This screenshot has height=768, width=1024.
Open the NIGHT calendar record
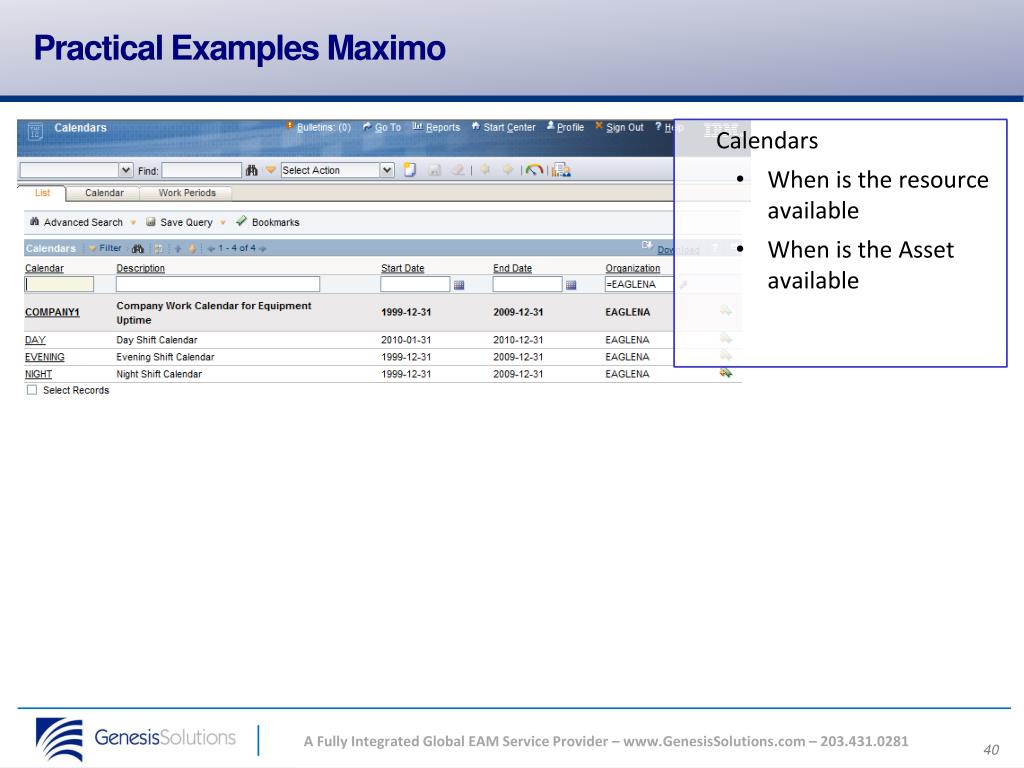pos(38,374)
